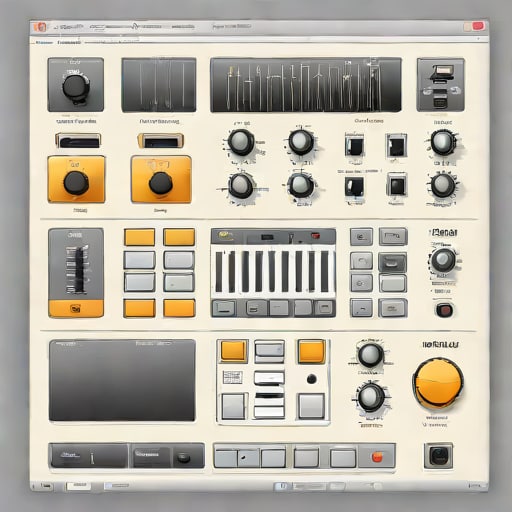Click the large dark touch pad
Screen dimensions: 512x512
point(122,380)
